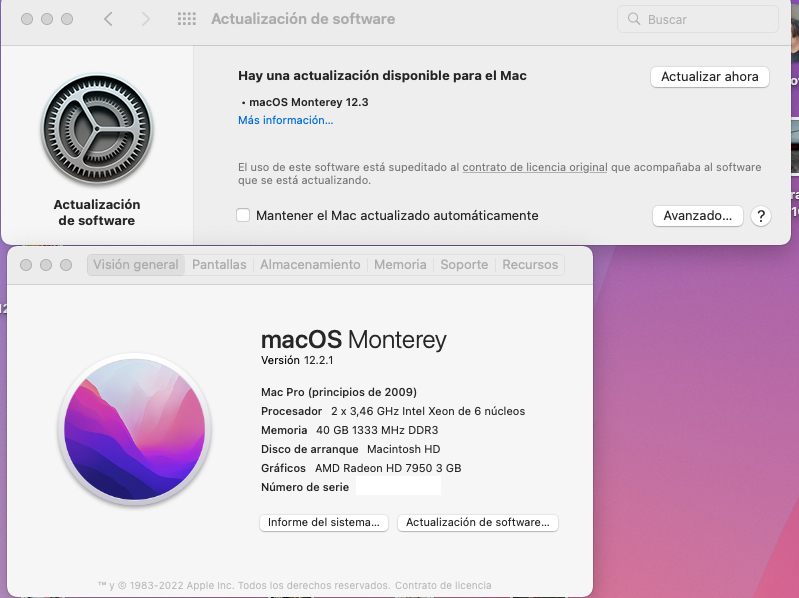This screenshot has width=799, height=598.
Task: Click the Número de serie label
Action: pyautogui.click(x=305, y=487)
